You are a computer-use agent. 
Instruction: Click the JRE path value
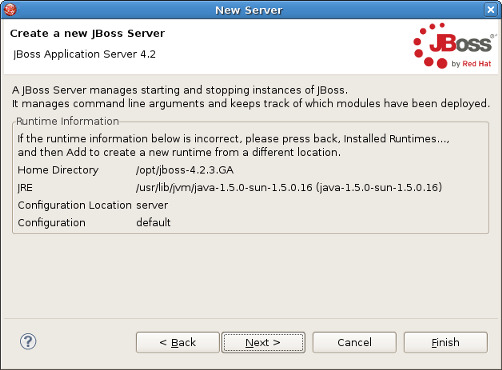(x=289, y=188)
